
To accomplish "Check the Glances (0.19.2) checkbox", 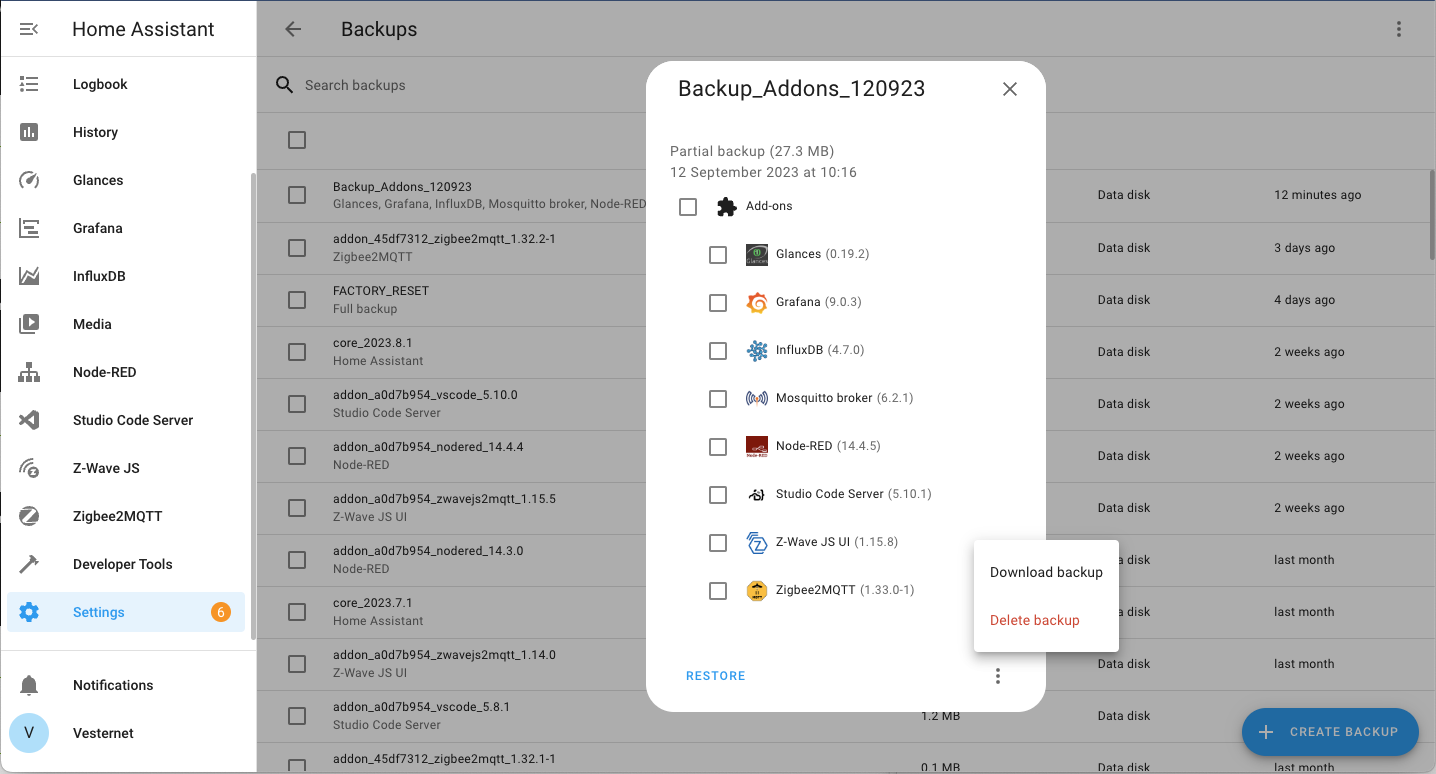I will 718,255.
